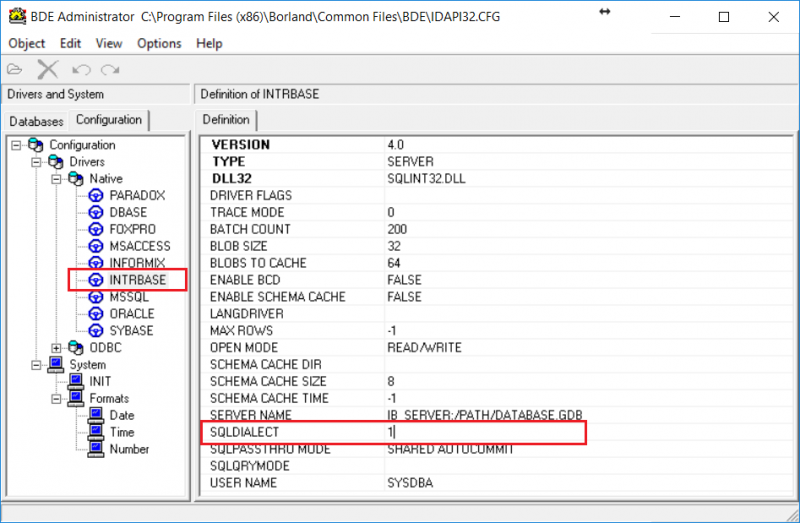Screen dimensions: 800x523
Task: Open the Help menu
Action: (x=209, y=43)
